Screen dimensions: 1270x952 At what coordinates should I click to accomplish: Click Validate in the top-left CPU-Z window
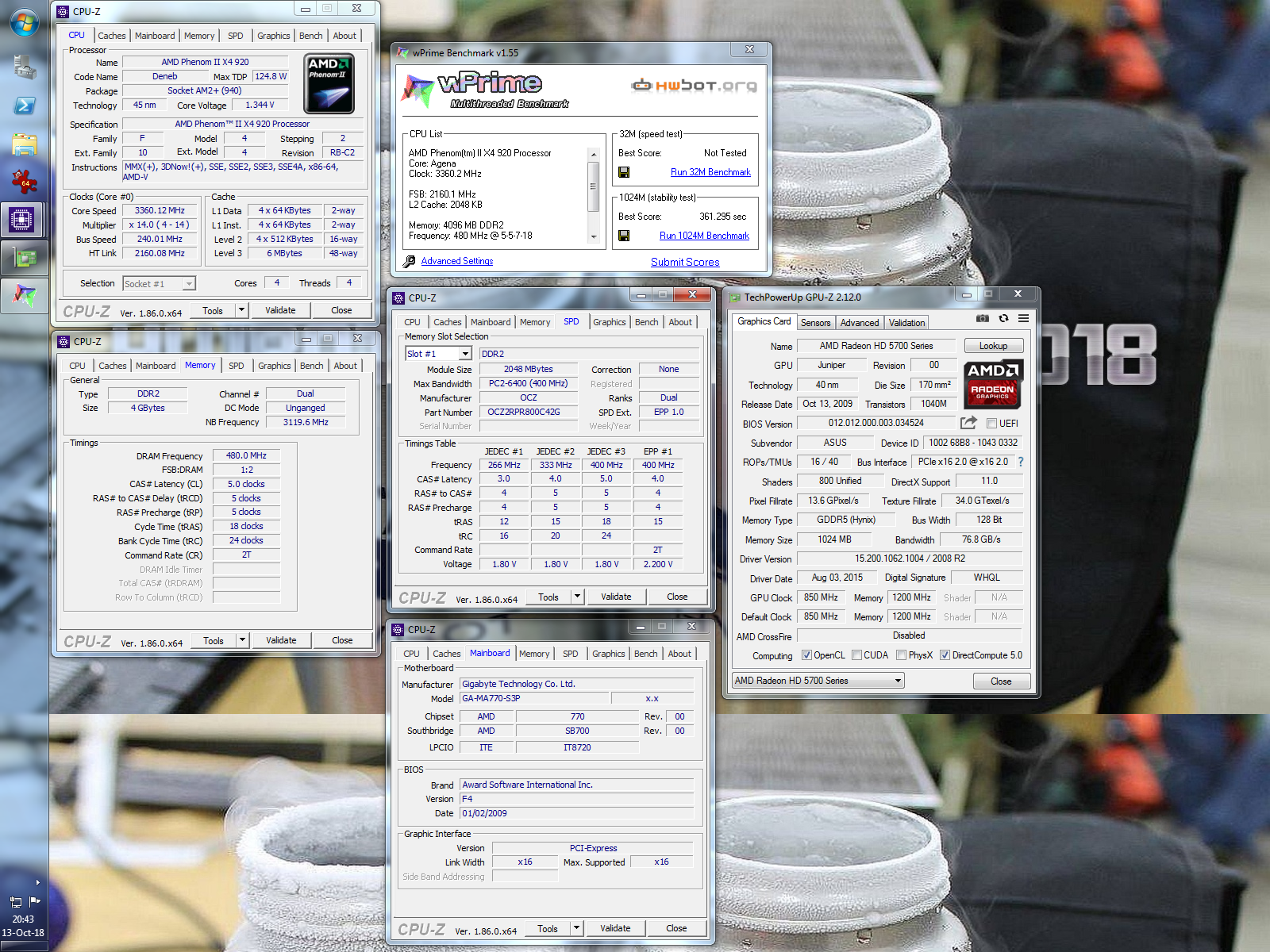tap(280, 310)
